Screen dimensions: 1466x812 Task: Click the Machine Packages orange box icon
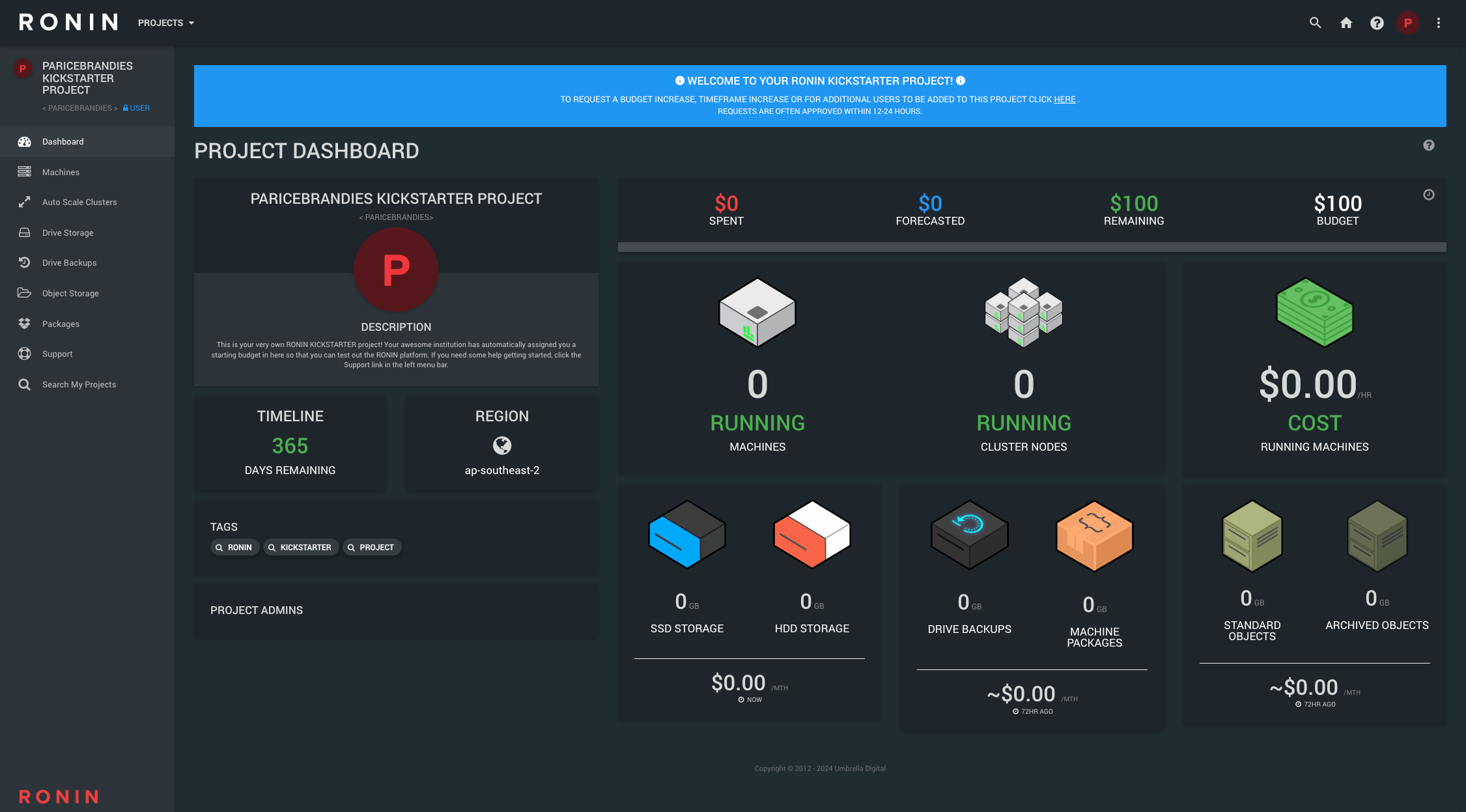click(x=1094, y=535)
